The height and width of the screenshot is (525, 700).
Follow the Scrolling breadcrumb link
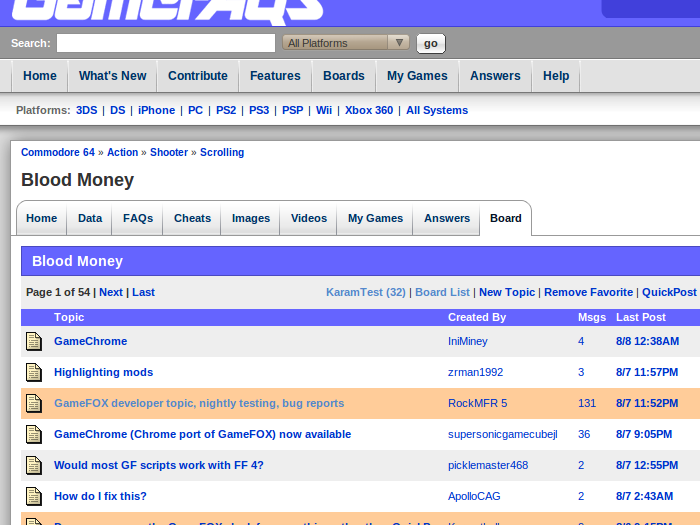tap(222, 152)
